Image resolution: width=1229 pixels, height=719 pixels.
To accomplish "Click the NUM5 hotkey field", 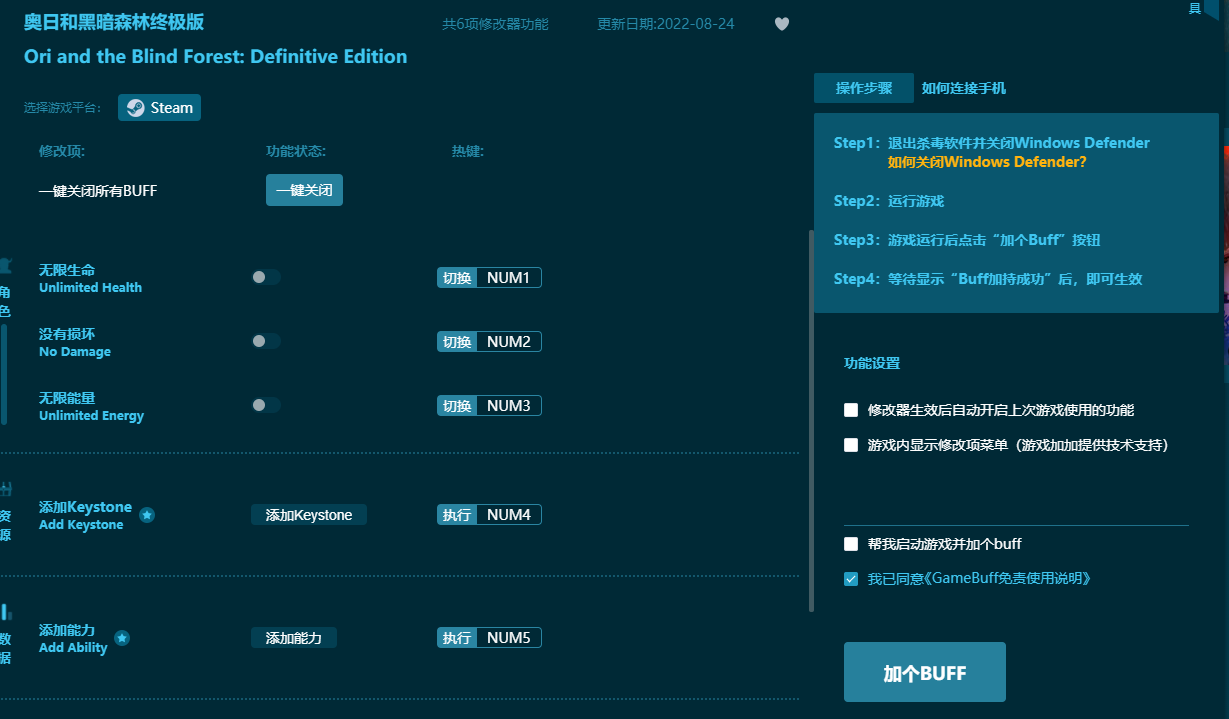I will (x=508, y=638).
